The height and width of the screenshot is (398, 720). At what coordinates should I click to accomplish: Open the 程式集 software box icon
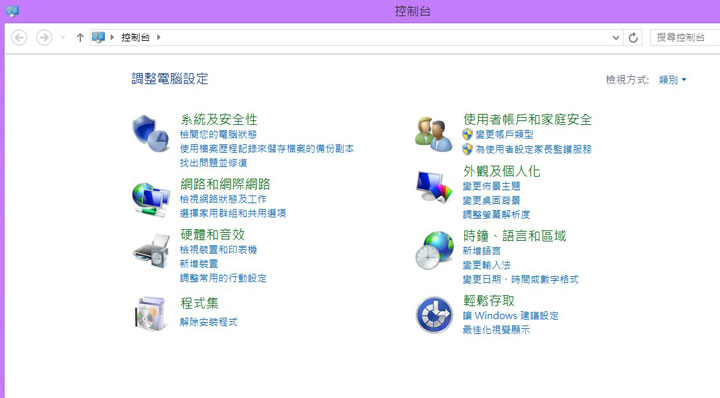pos(151,314)
